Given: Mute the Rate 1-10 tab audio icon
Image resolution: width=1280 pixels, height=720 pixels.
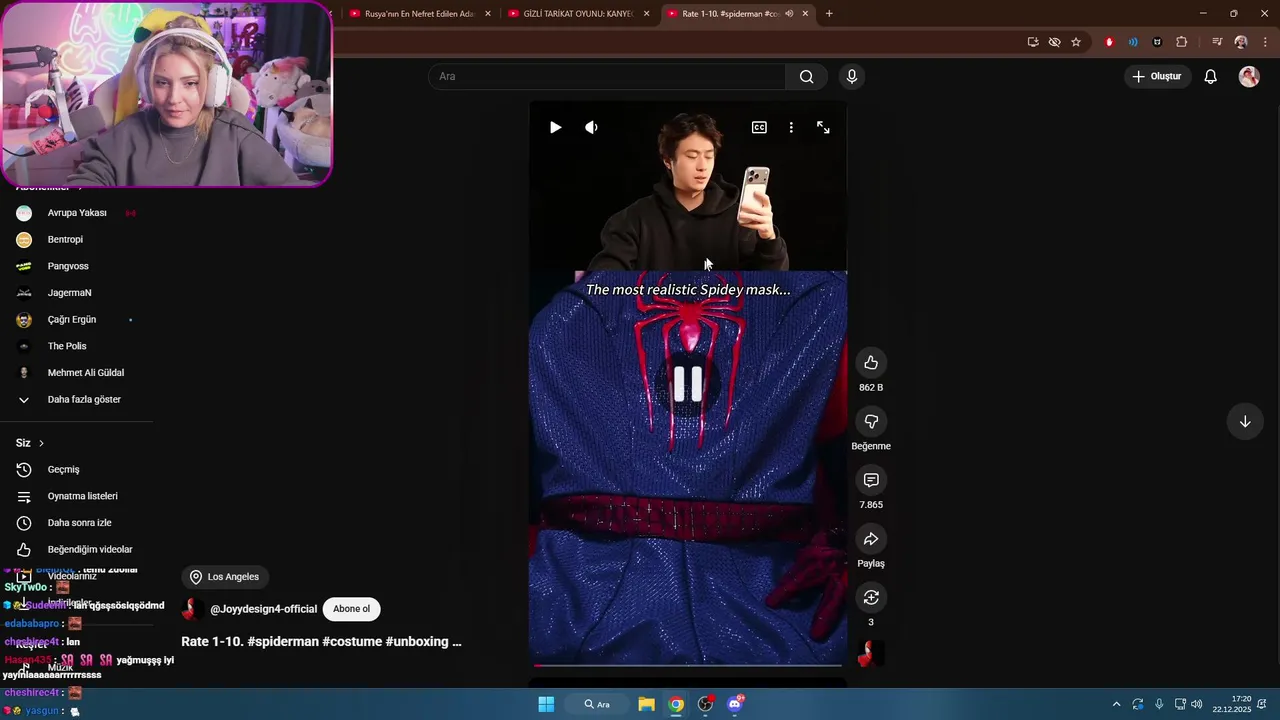Looking at the screenshot, I should [x=789, y=14].
